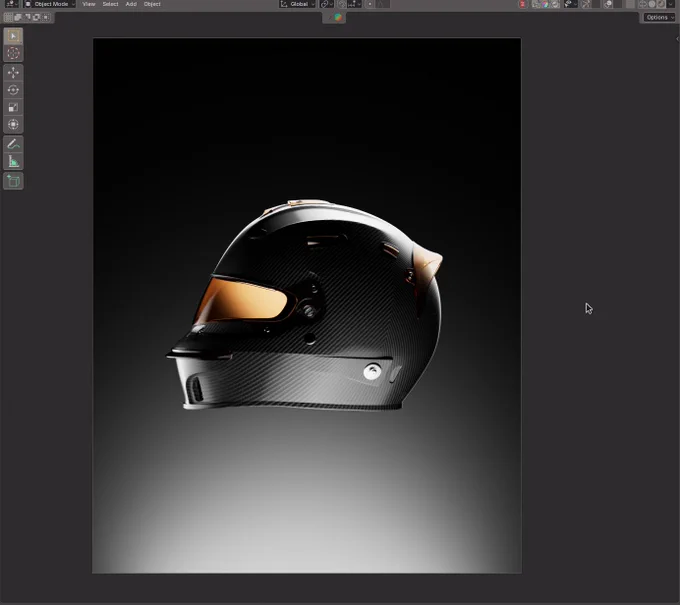Pick the Annotate pencil tool

click(x=13, y=144)
